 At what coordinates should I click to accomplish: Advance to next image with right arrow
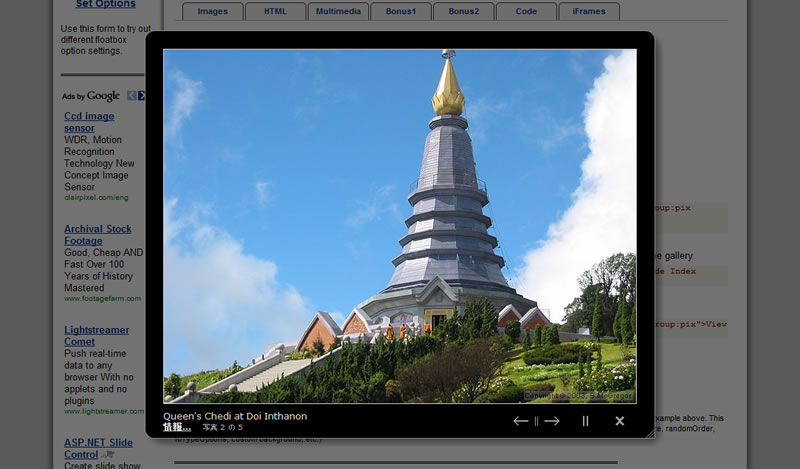[552, 421]
